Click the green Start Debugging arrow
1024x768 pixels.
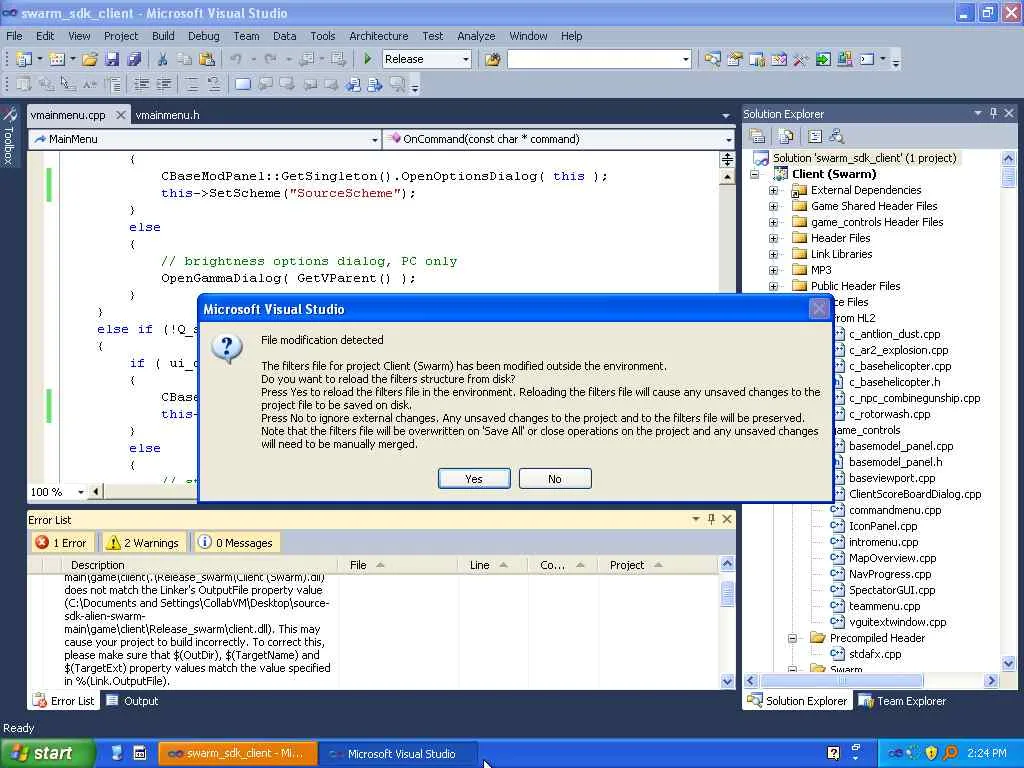pyautogui.click(x=368, y=59)
